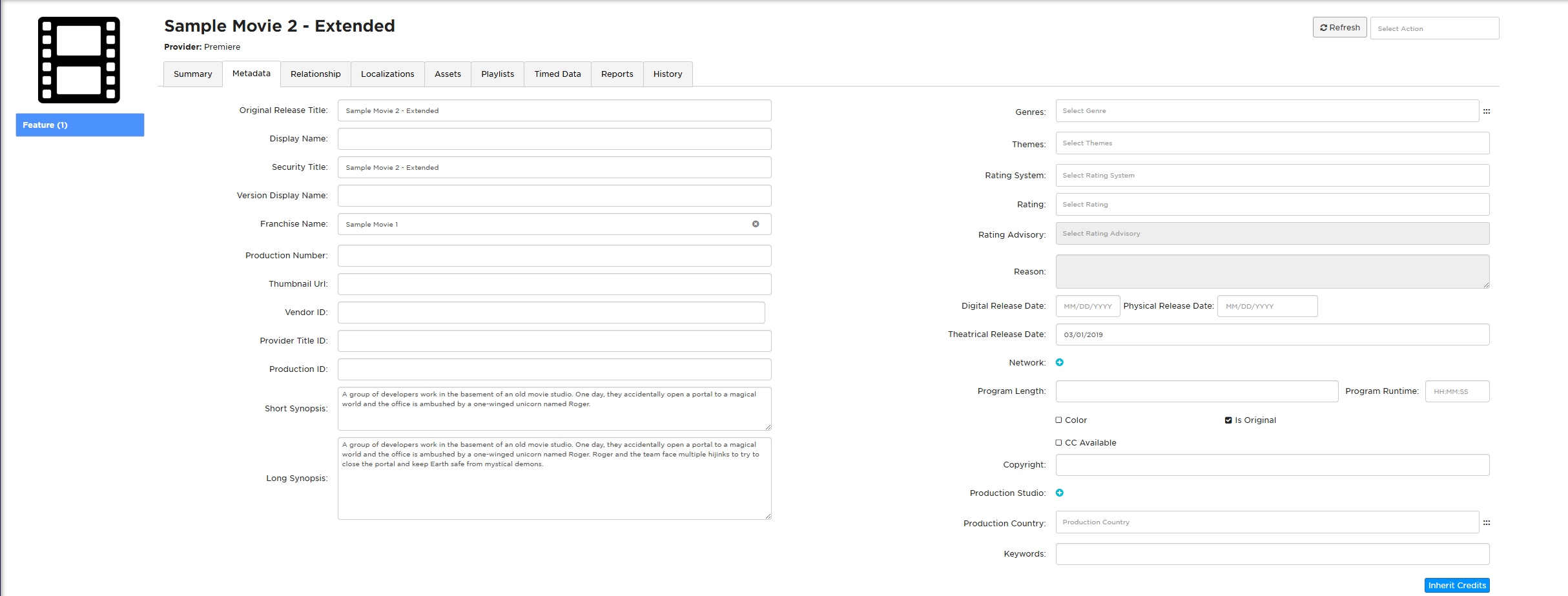The height and width of the screenshot is (596, 1568).
Task: Add a Network with the plus icon
Action: point(1060,362)
